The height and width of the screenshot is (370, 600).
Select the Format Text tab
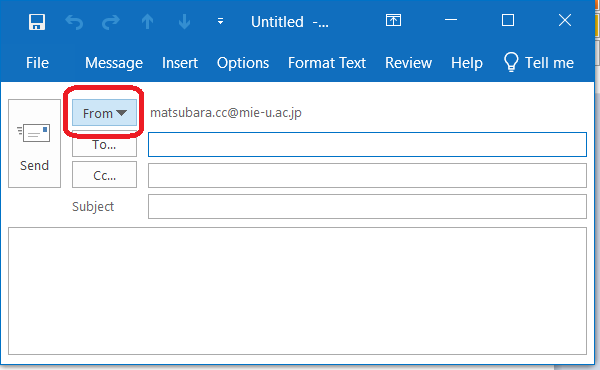click(327, 63)
